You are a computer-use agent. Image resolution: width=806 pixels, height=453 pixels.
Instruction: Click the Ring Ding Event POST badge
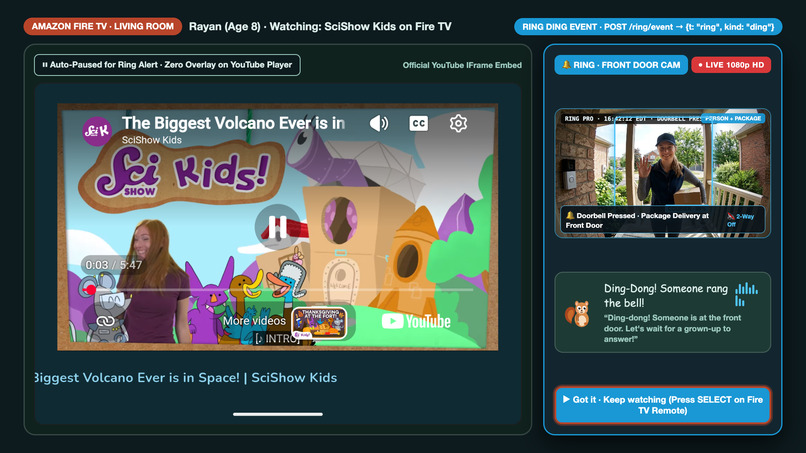[648, 27]
